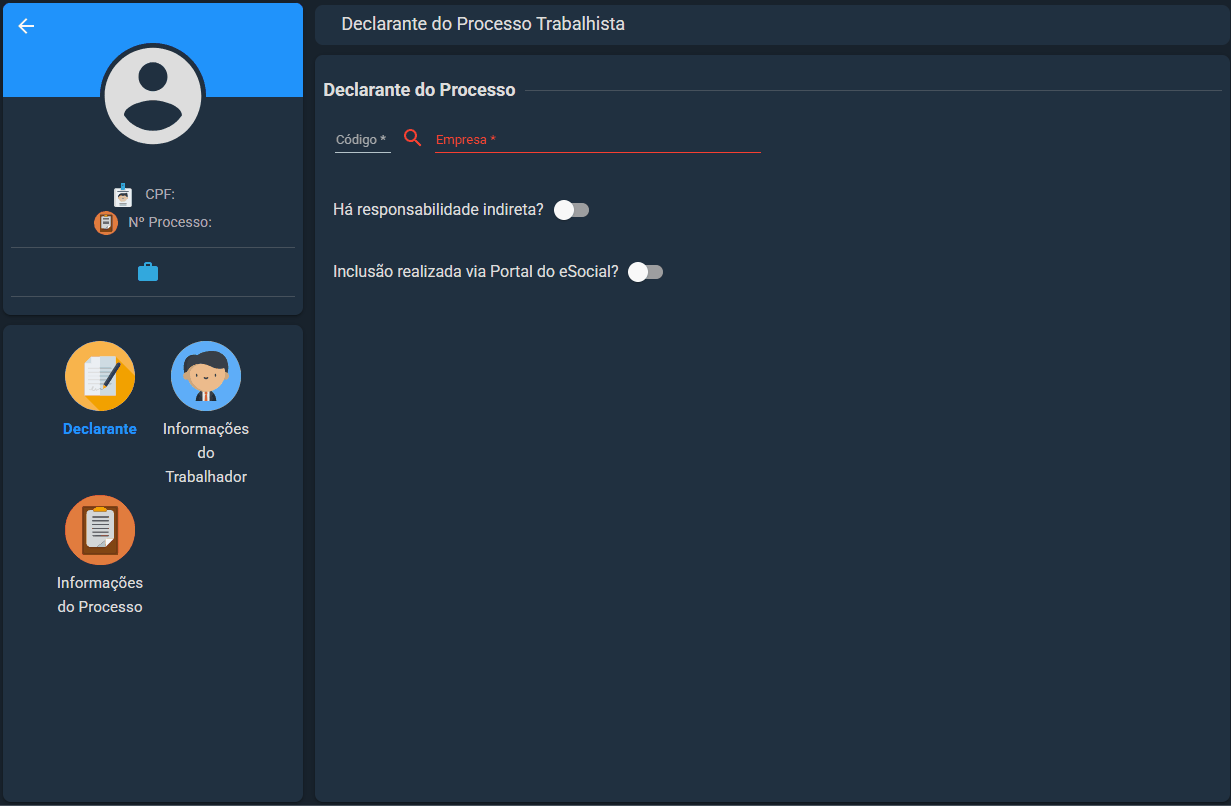Click the user avatar picture
The height and width of the screenshot is (806, 1231).
(153, 96)
